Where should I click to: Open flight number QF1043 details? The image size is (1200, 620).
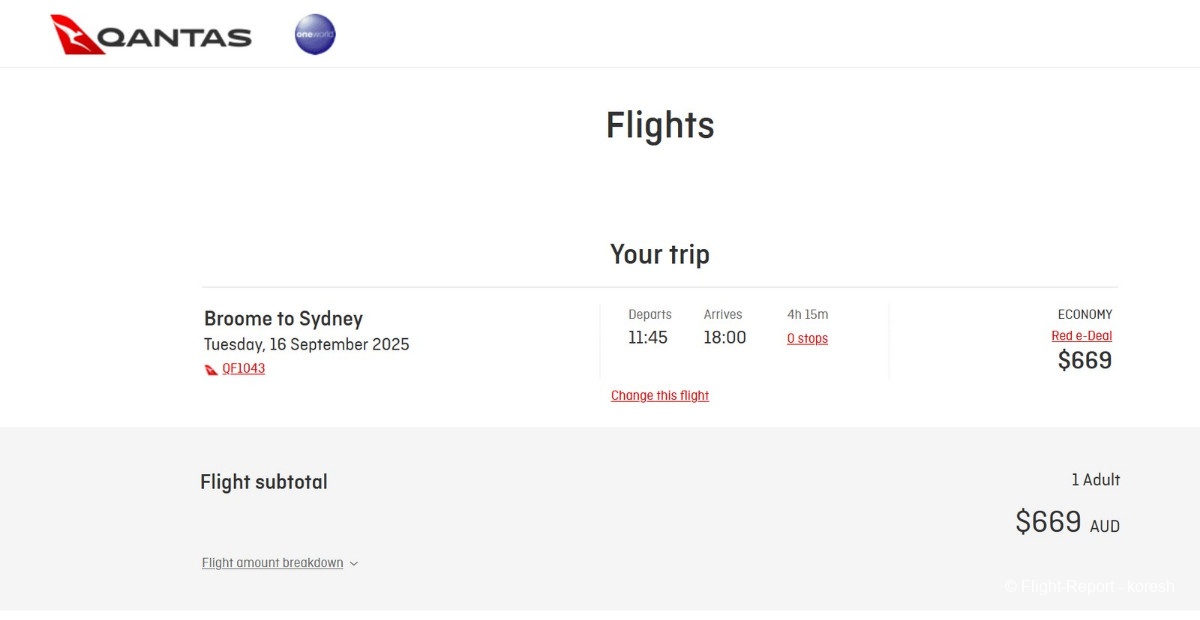coord(243,368)
